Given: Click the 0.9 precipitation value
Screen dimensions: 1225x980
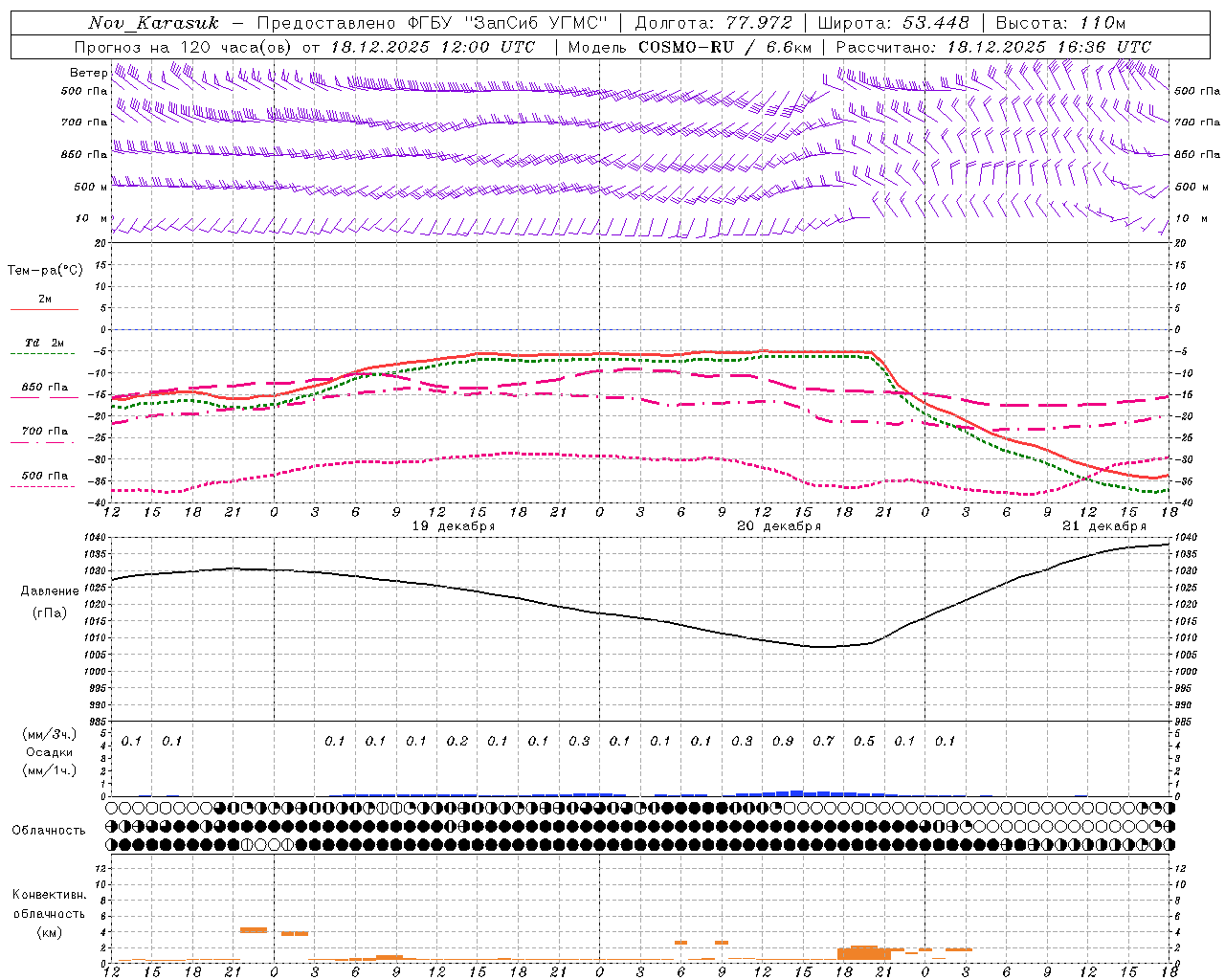Looking at the screenshot, I should 783,742.
